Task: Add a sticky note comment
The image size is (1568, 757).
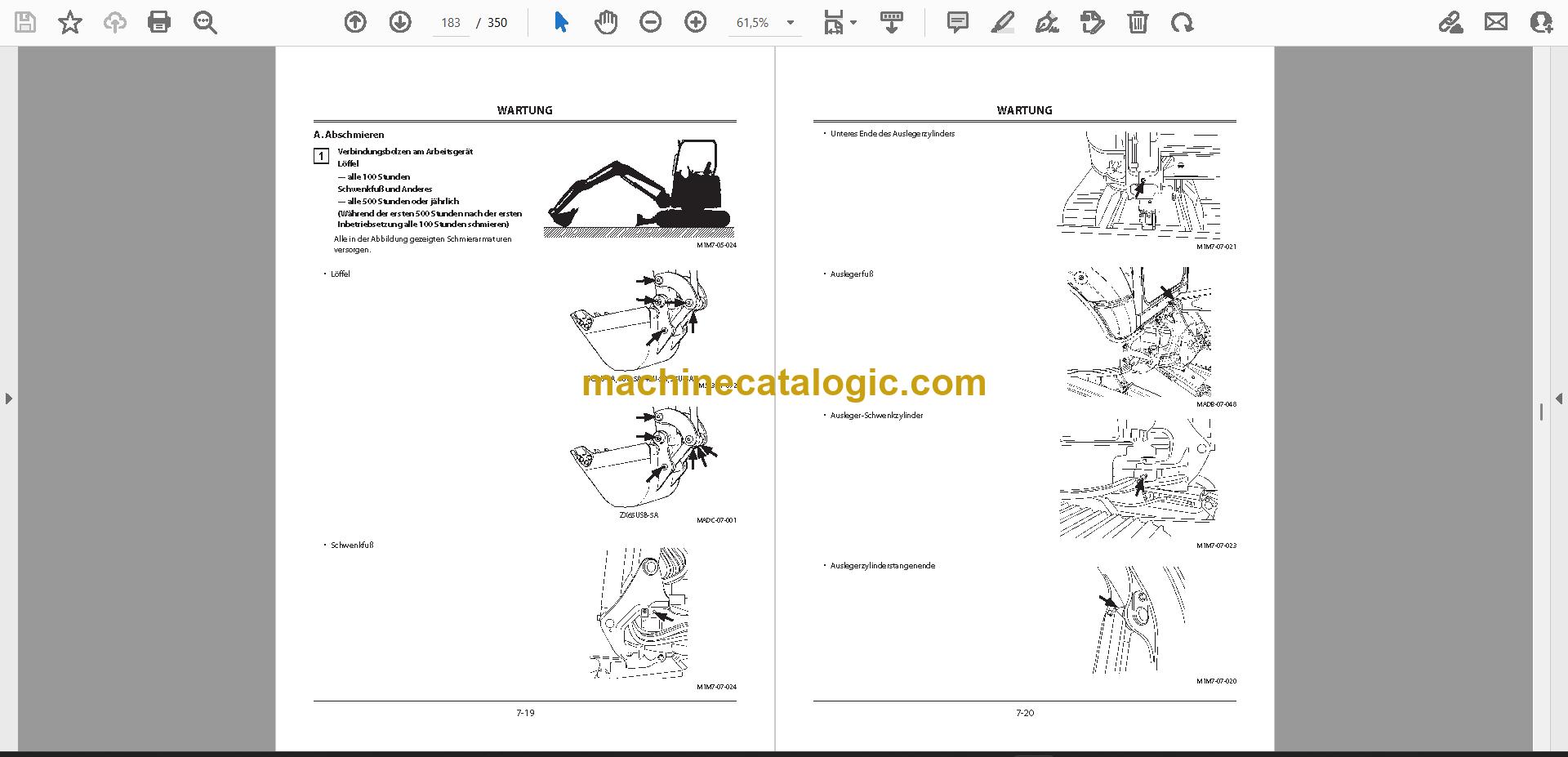Action: (x=958, y=22)
